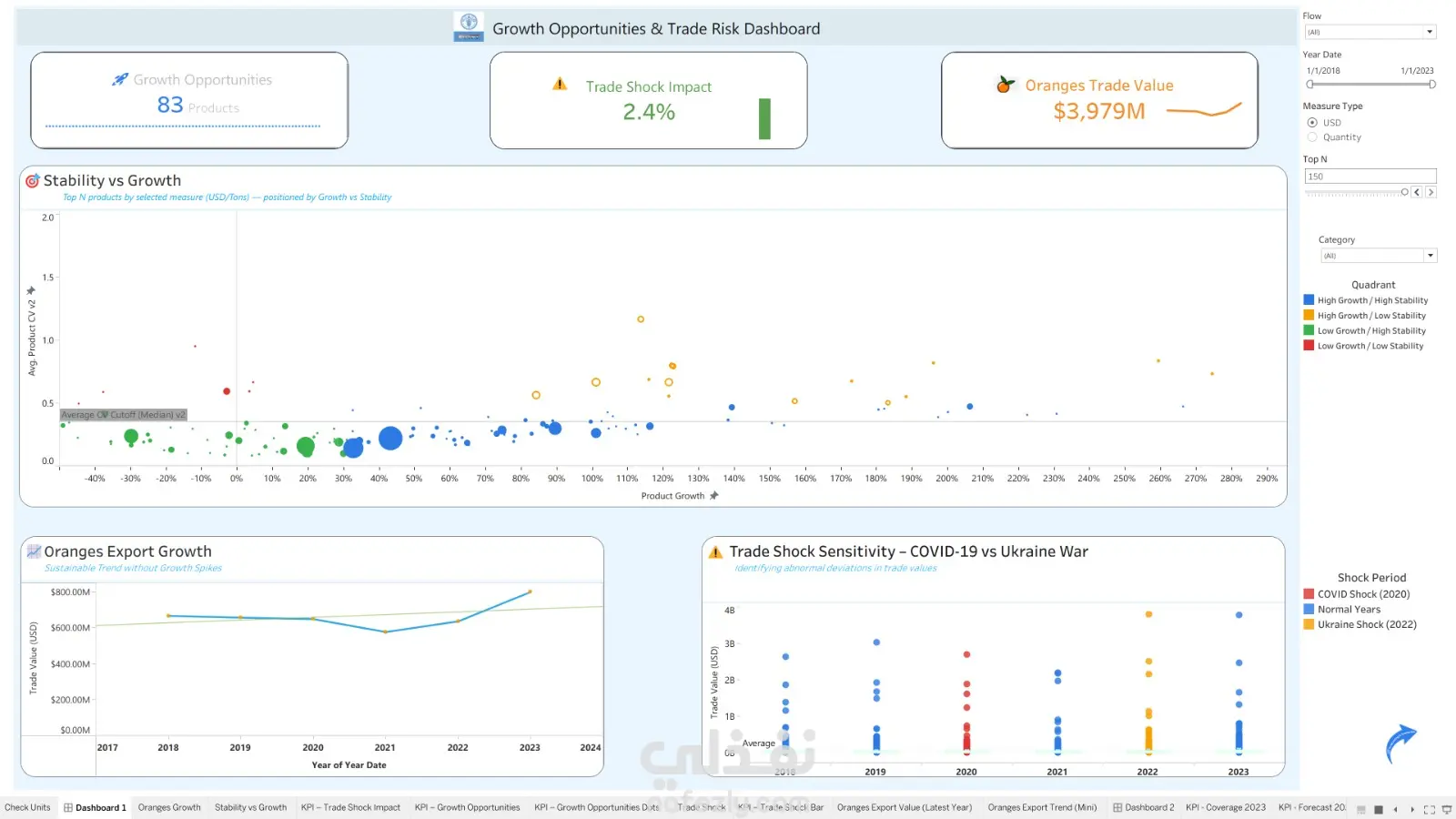Click the Year Date slider right handle

point(1431,85)
